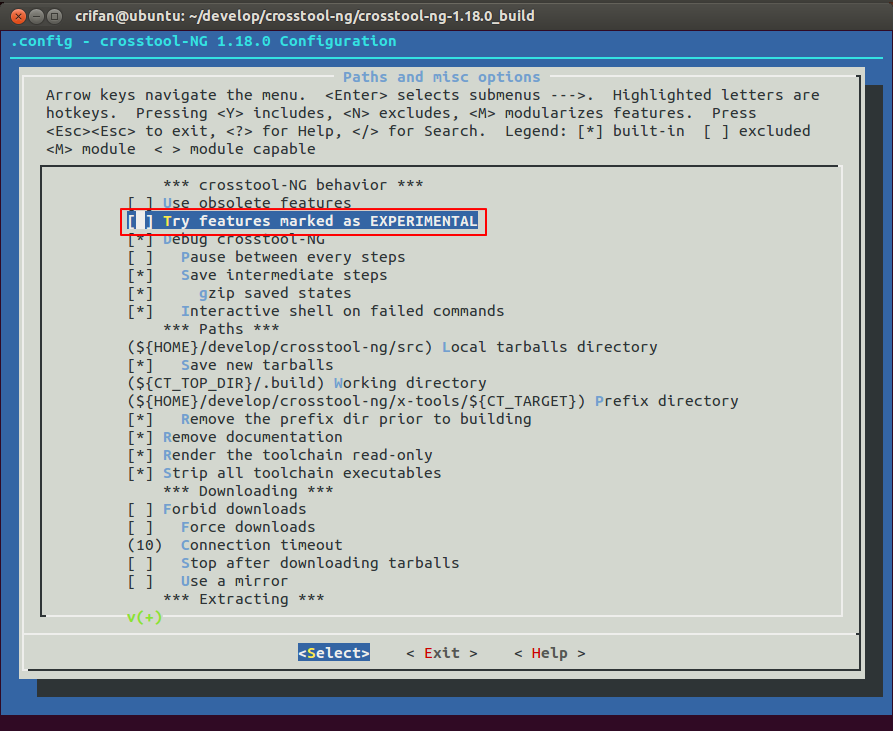This screenshot has height=731, width=893.
Task: Toggle 'Render the toolchain read-only'
Action: [x=280, y=455]
